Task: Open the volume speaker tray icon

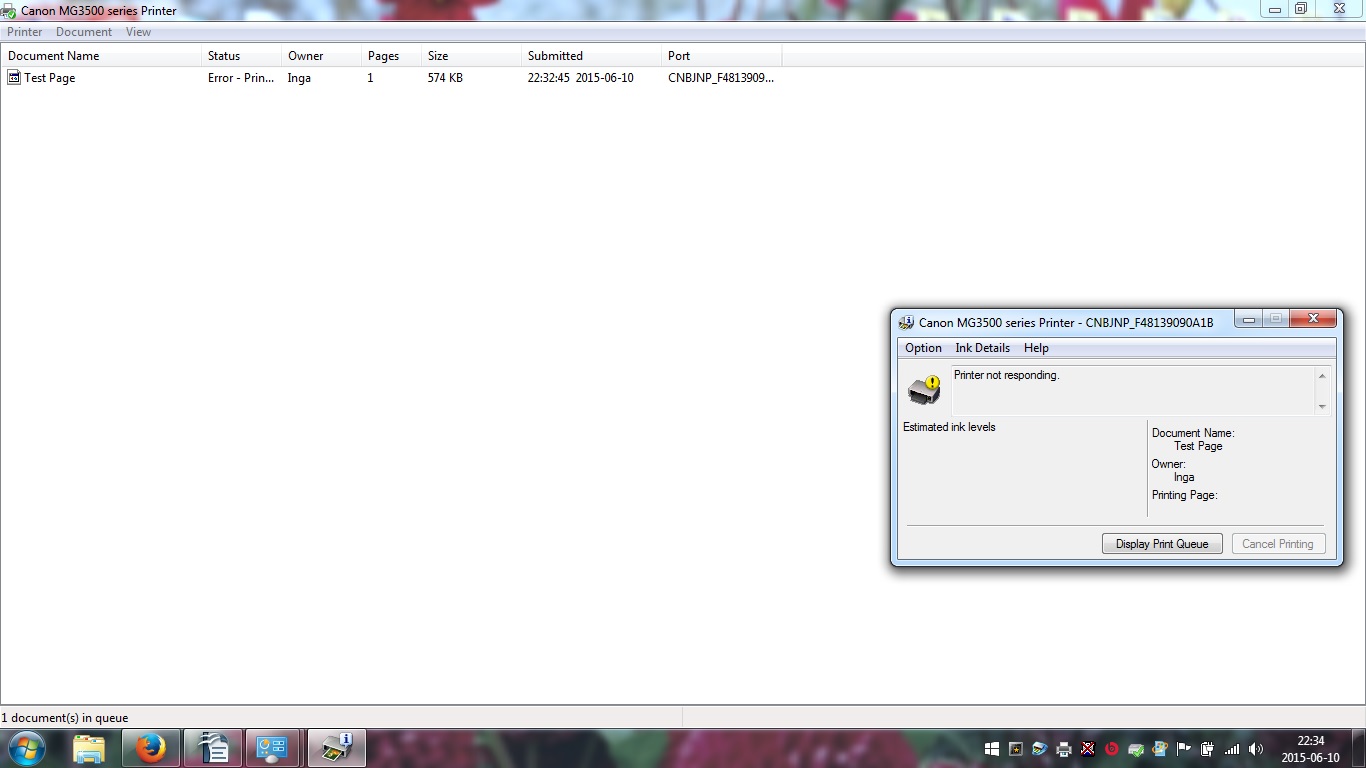Action: tap(1256, 749)
